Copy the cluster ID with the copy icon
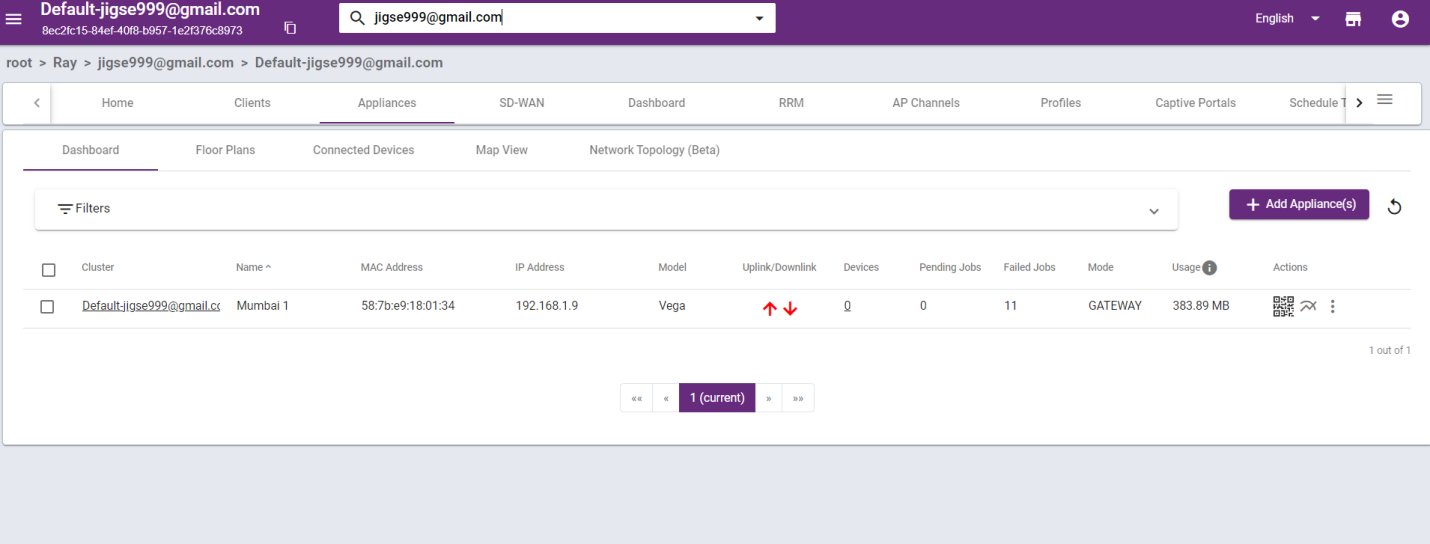This screenshot has width=1430, height=544. coord(290,28)
